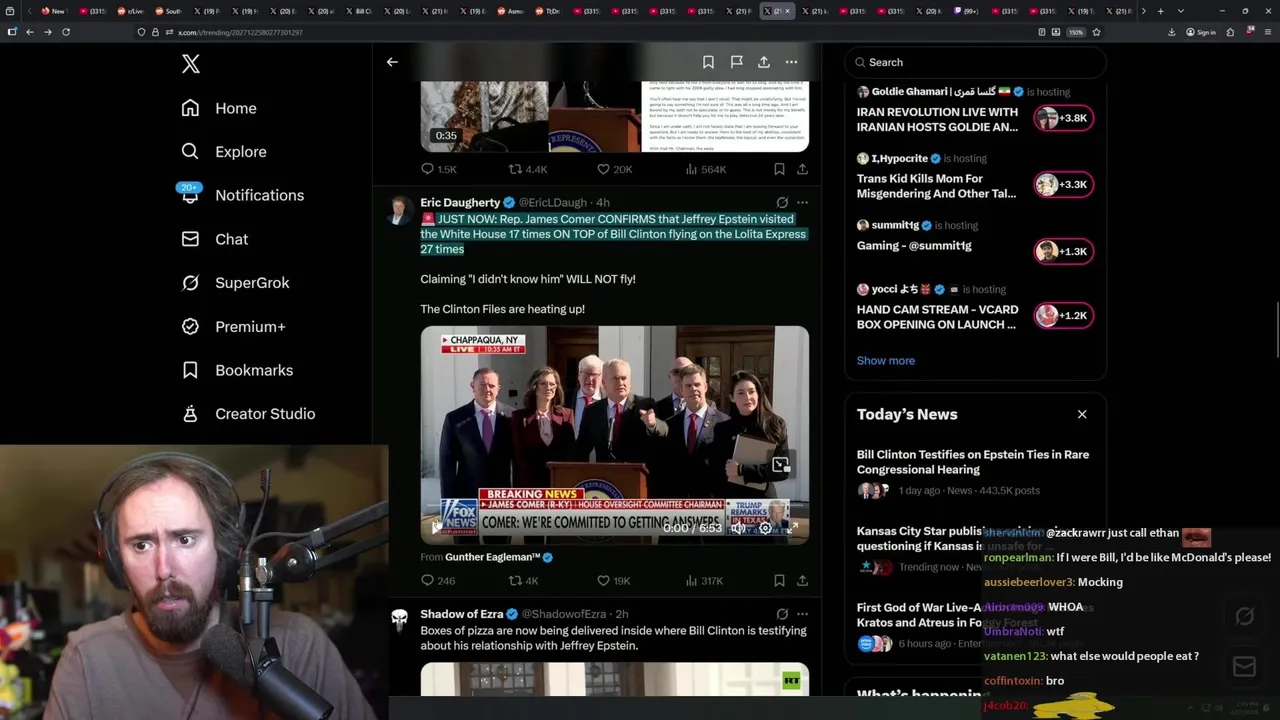Click the back arrow above the timeline

[392, 62]
